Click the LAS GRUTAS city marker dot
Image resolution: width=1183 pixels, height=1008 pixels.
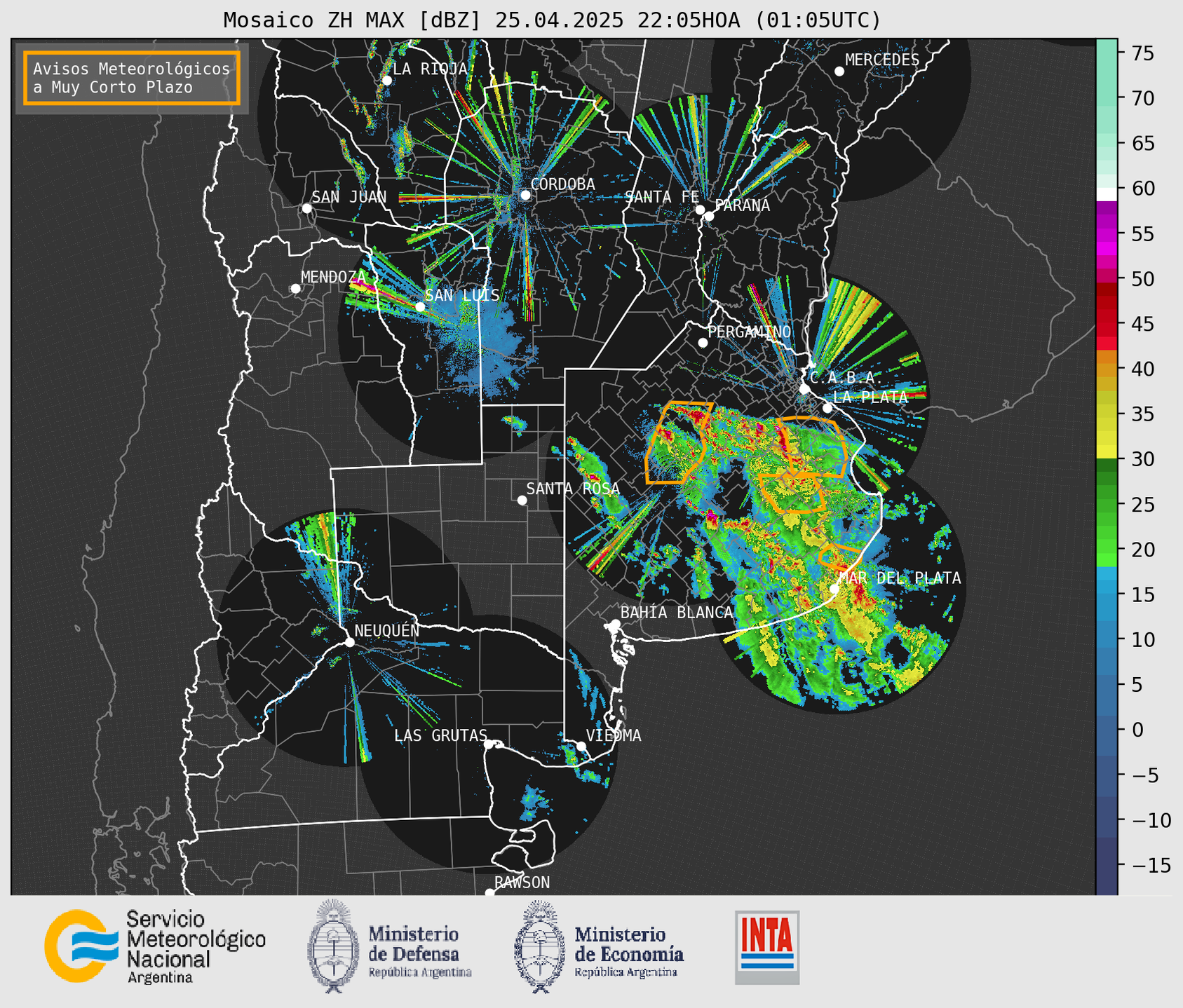click(x=489, y=744)
